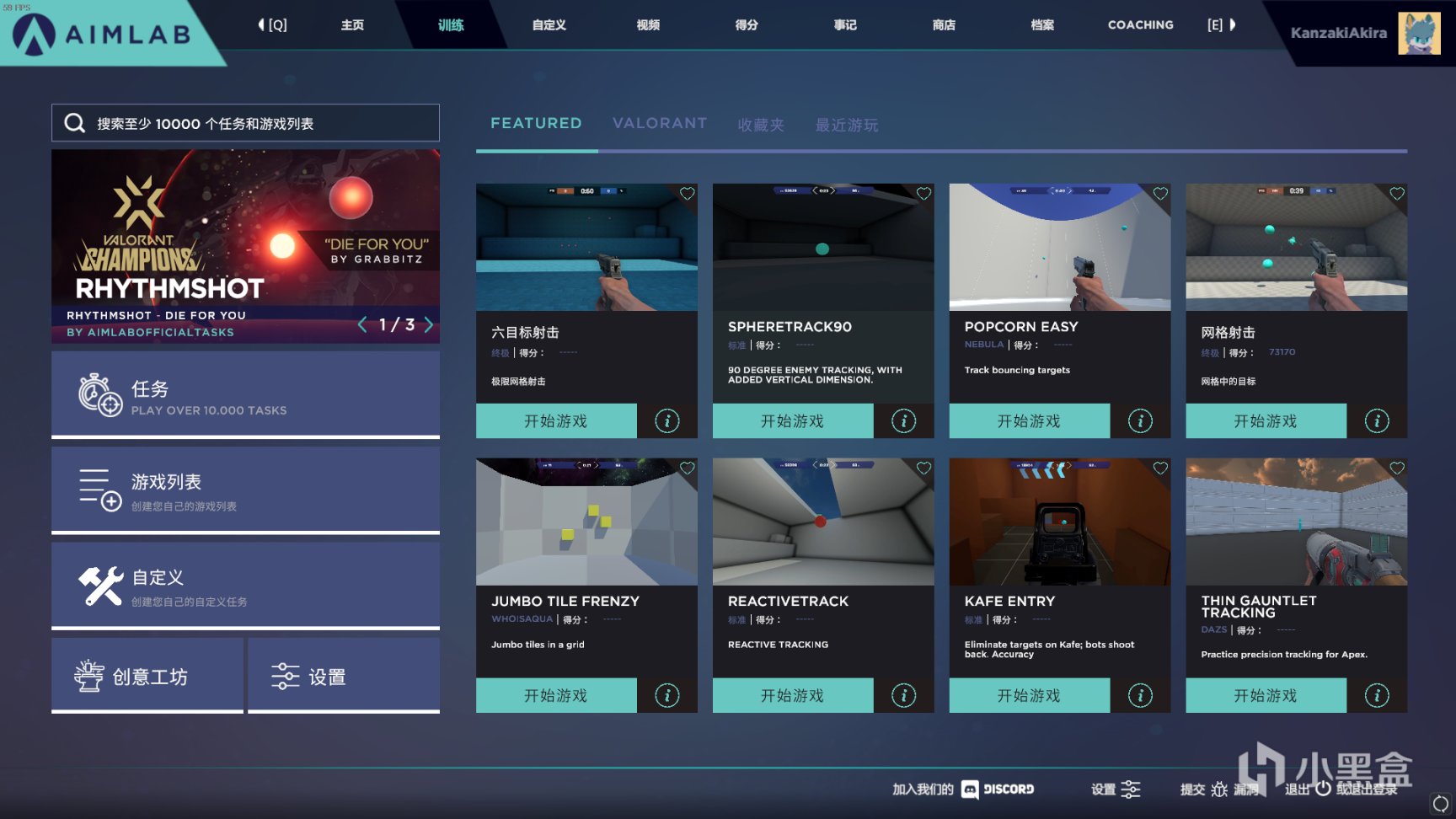Favorite REACTIVETRACK with its heart icon
1456x819 pixels.
click(923, 468)
